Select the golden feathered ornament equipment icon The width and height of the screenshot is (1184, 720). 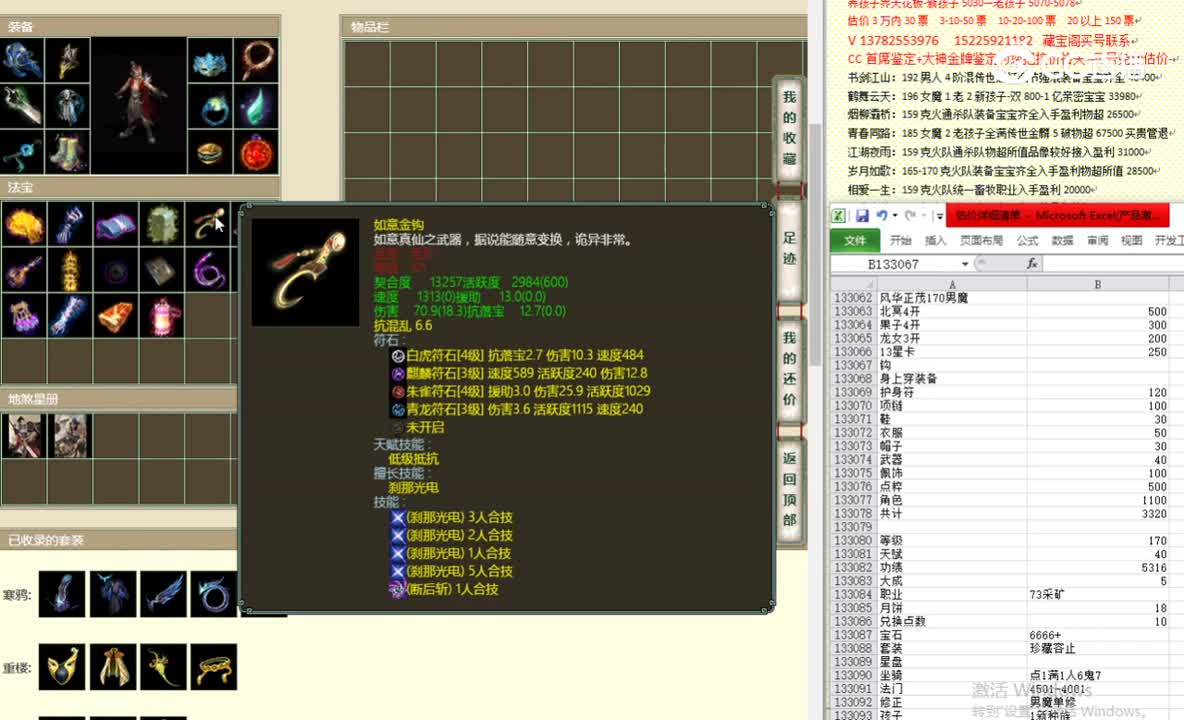(x=67, y=60)
